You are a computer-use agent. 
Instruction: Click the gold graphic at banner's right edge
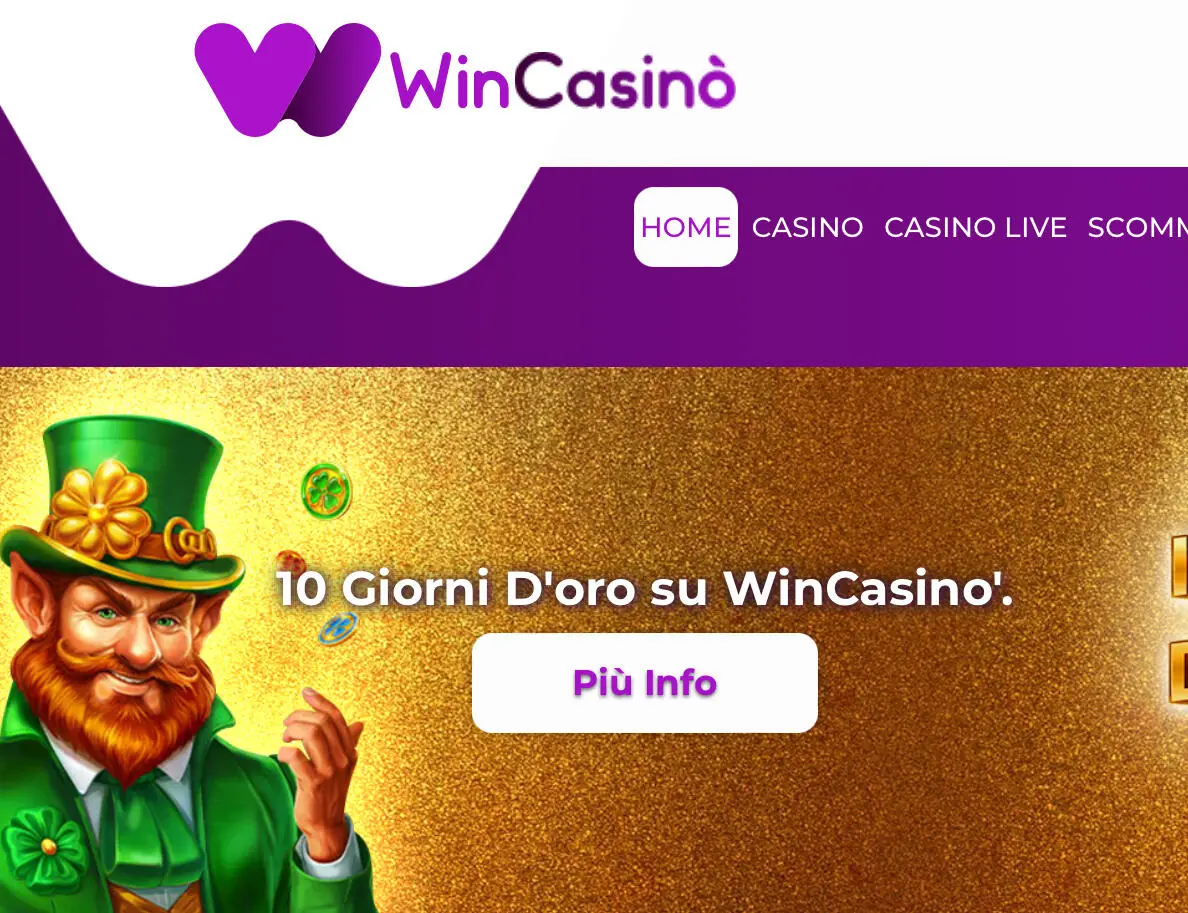[x=1178, y=618]
